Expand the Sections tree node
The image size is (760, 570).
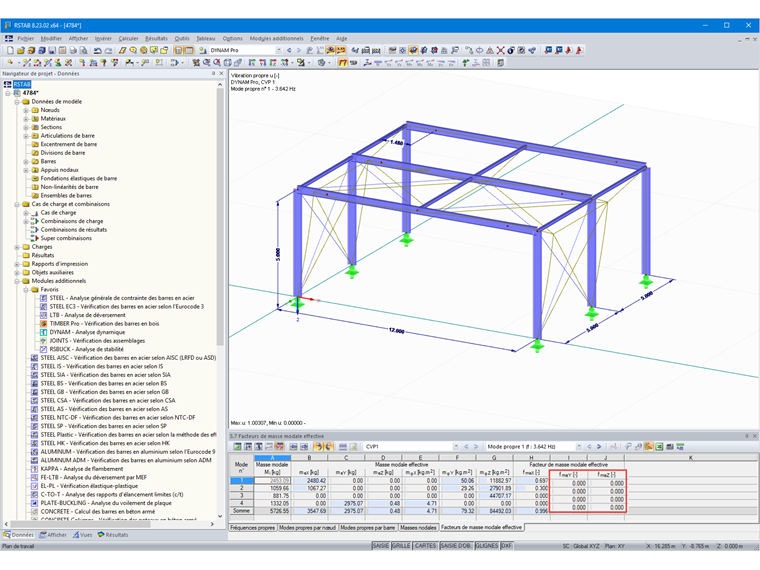coord(26,127)
